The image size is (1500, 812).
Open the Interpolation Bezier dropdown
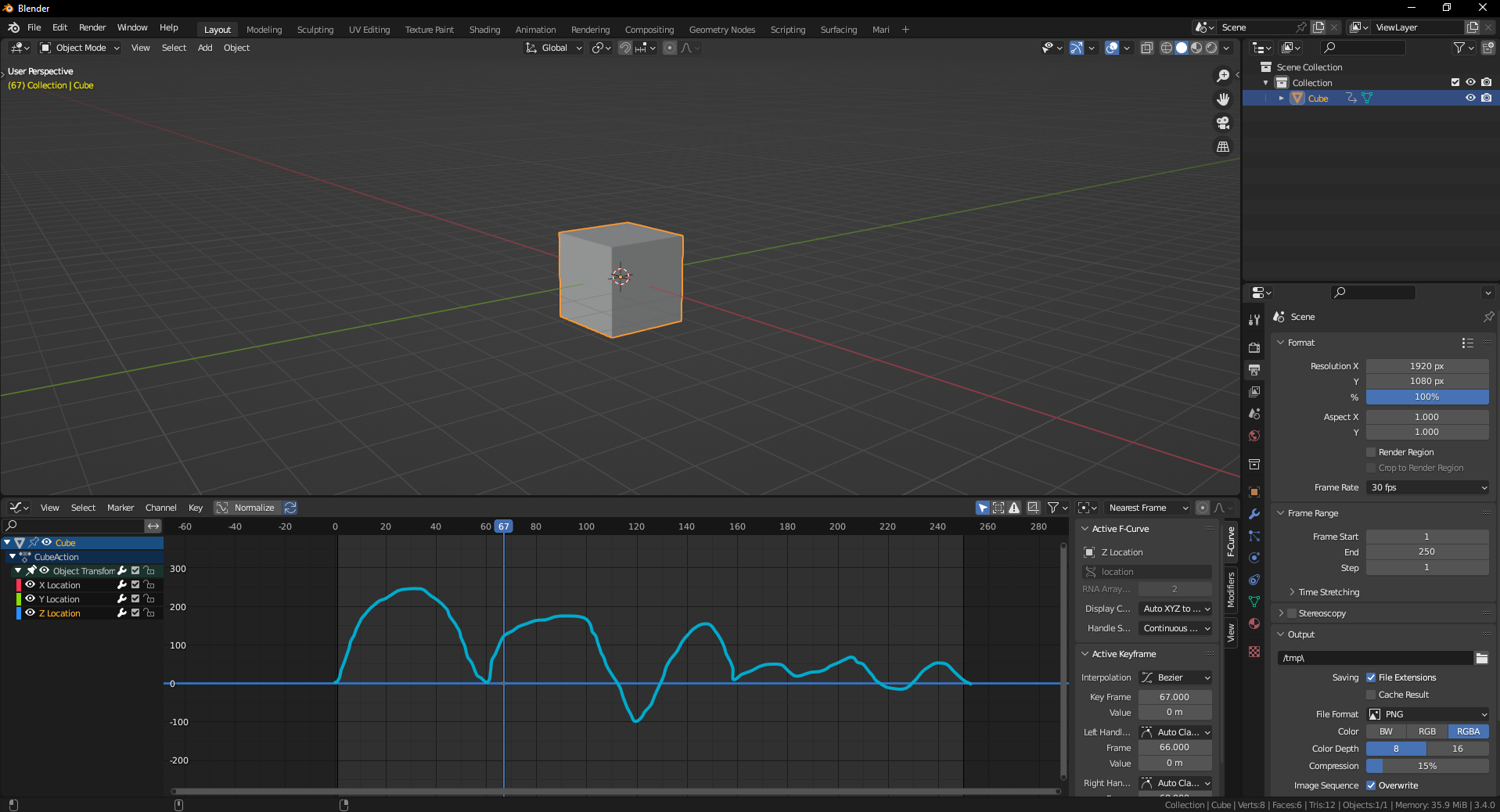1175,677
